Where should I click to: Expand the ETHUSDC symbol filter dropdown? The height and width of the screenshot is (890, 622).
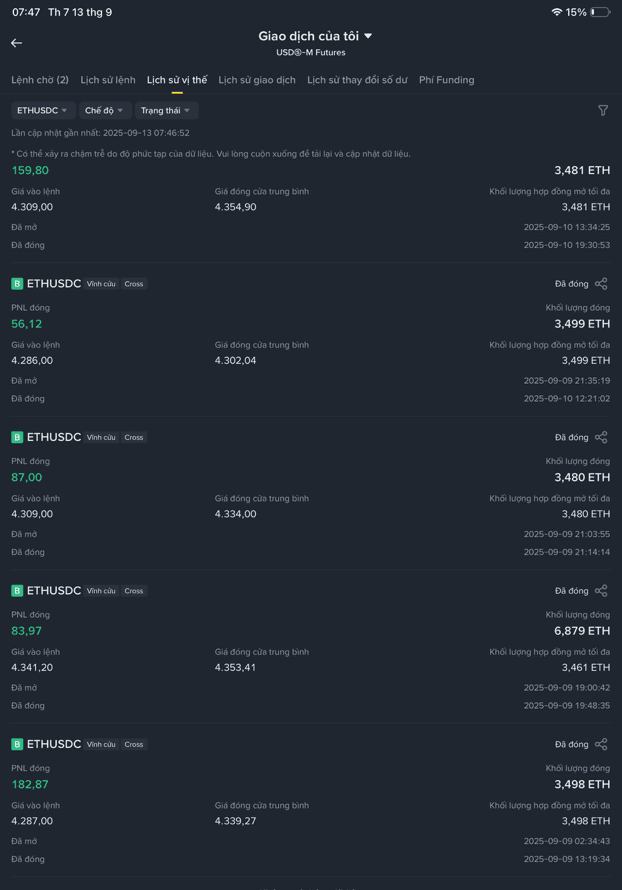coord(42,110)
